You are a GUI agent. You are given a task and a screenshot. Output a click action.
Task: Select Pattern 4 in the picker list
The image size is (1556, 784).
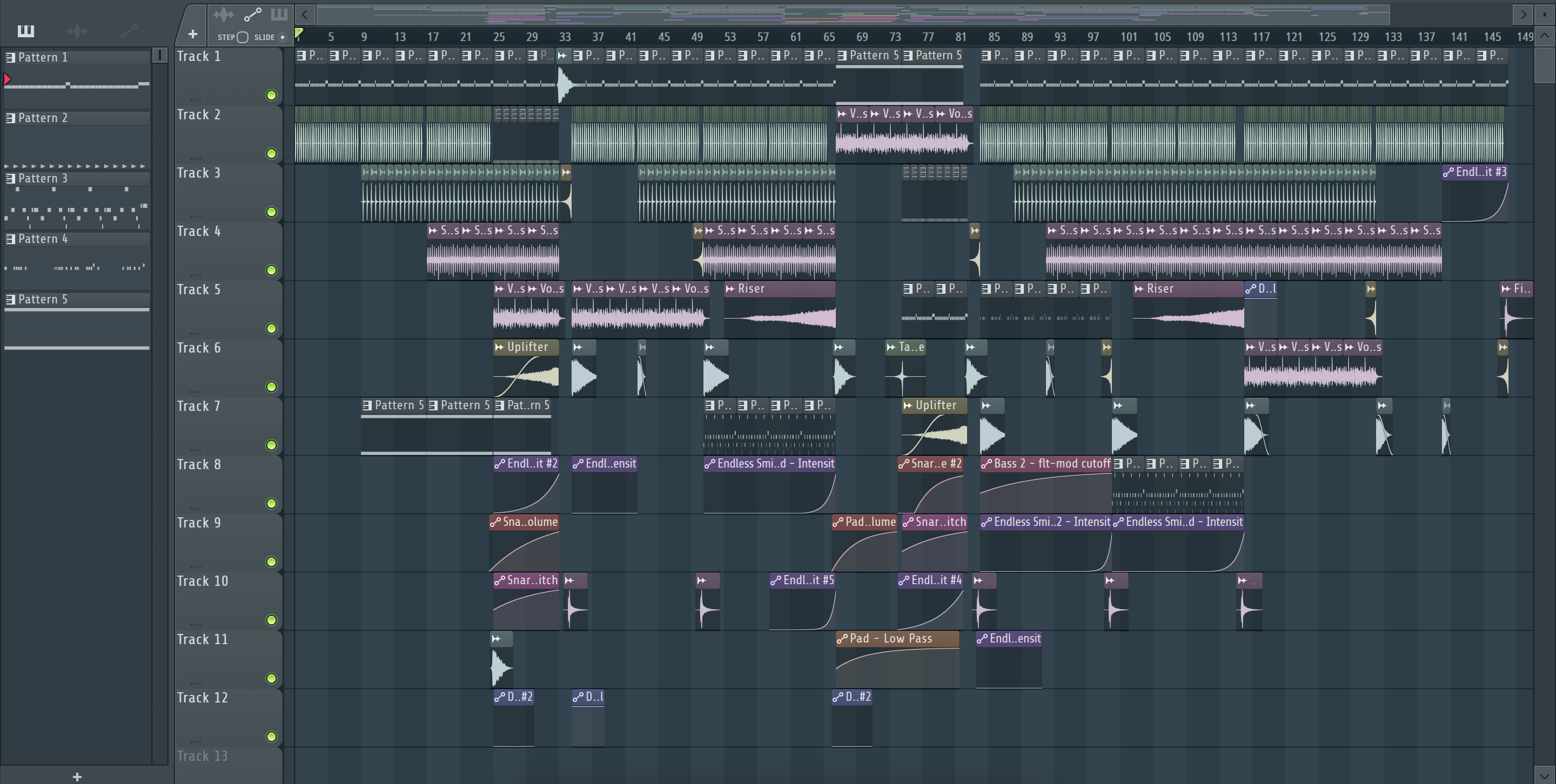point(77,239)
